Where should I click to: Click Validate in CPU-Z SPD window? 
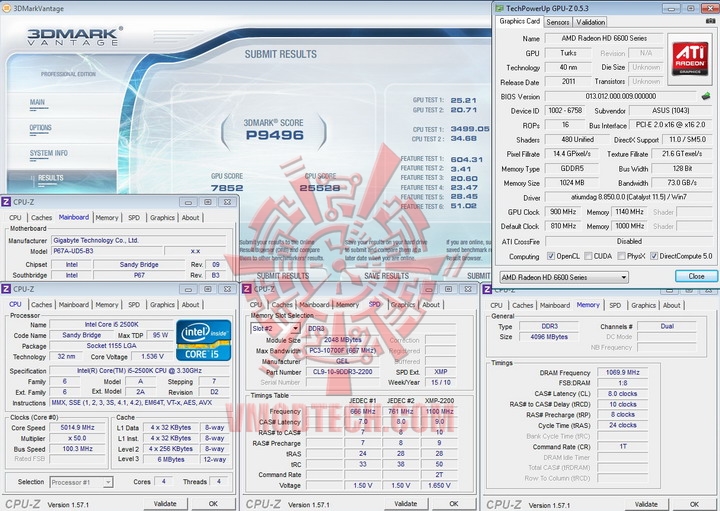pyautogui.click(x=406, y=504)
